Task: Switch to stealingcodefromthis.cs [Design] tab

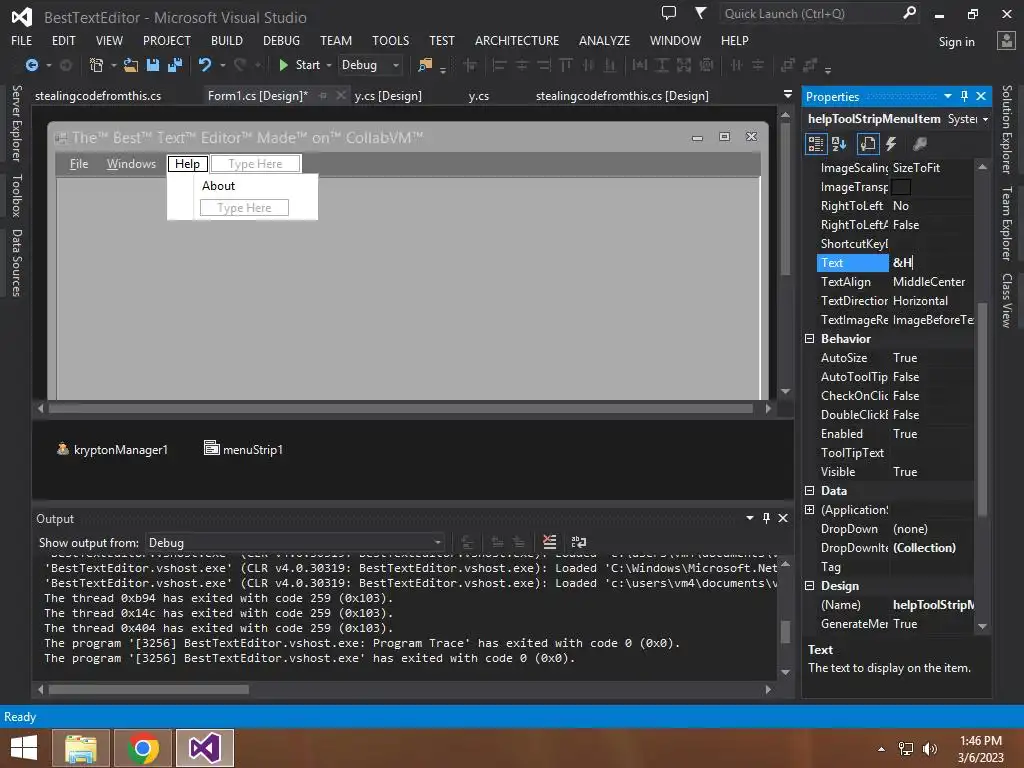Action: click(x=622, y=95)
